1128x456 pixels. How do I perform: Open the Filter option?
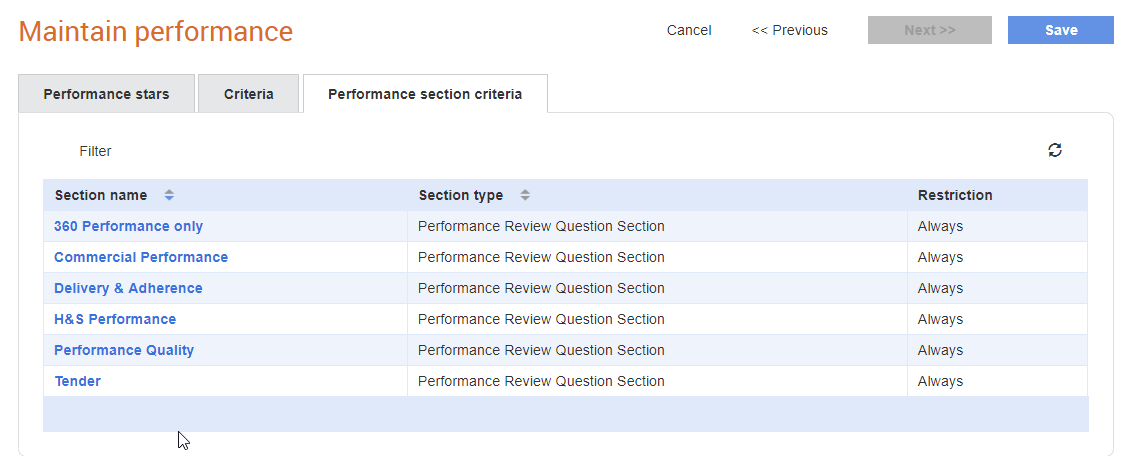[x=96, y=151]
